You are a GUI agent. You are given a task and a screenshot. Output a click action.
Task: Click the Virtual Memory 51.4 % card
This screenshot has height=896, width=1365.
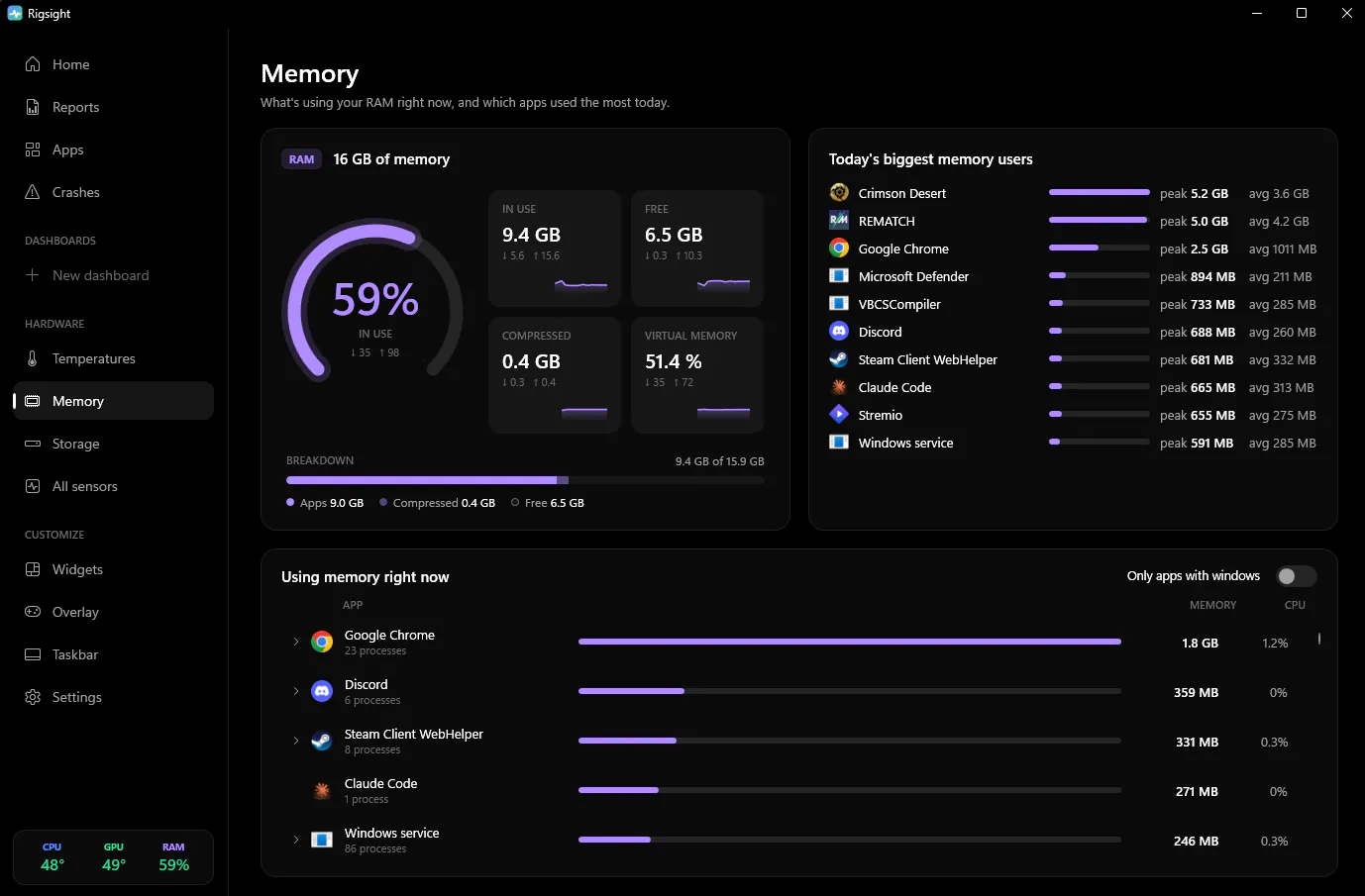(697, 374)
